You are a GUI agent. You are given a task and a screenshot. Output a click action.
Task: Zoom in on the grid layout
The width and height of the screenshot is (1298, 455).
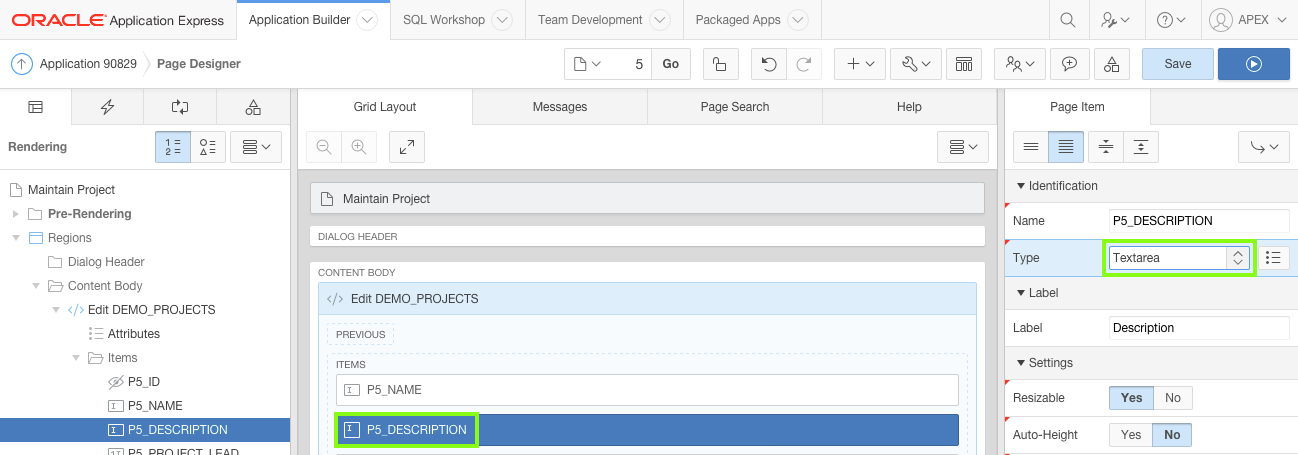point(358,147)
